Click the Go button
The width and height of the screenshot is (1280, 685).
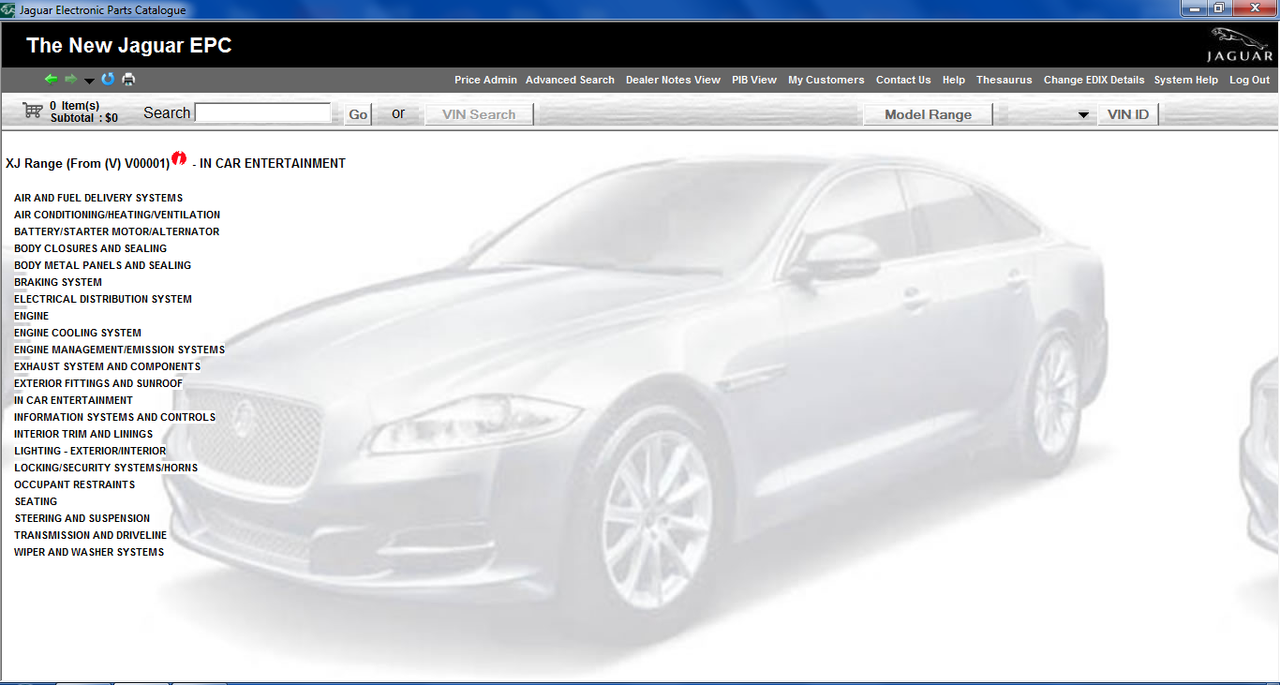pyautogui.click(x=358, y=115)
